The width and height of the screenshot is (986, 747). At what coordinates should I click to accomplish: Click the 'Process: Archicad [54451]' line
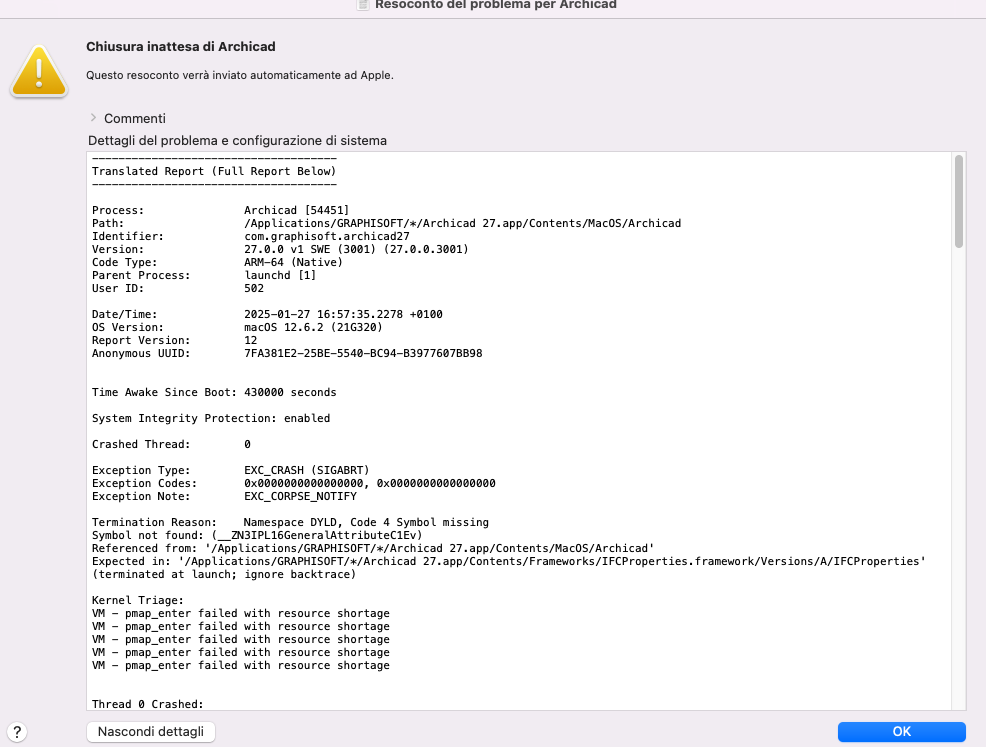pos(220,210)
